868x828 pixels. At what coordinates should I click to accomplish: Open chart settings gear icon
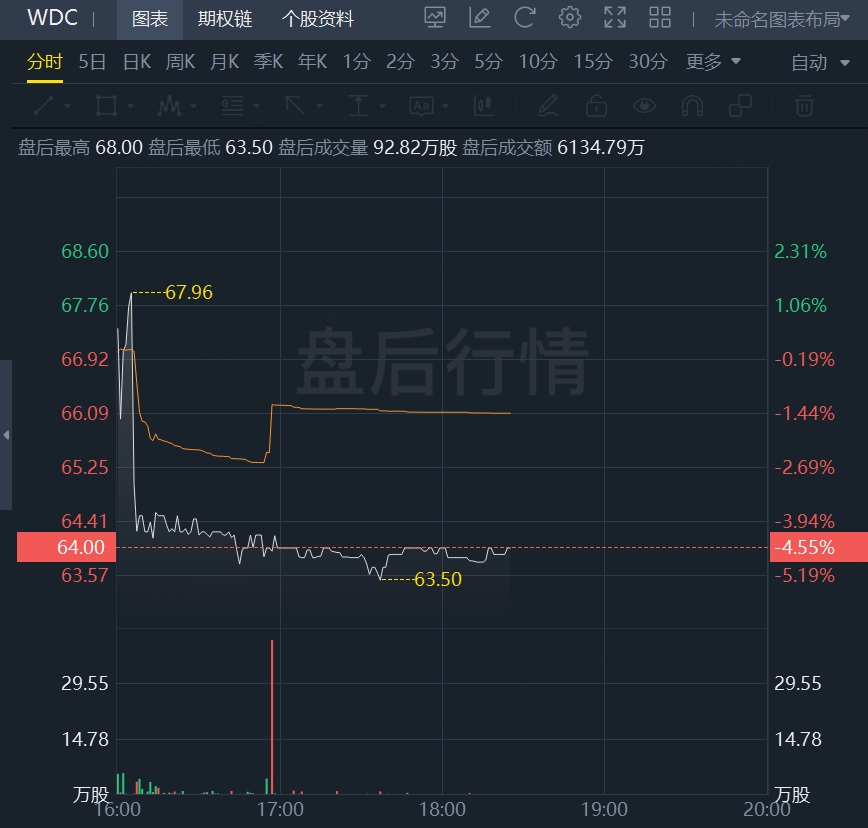click(x=570, y=18)
